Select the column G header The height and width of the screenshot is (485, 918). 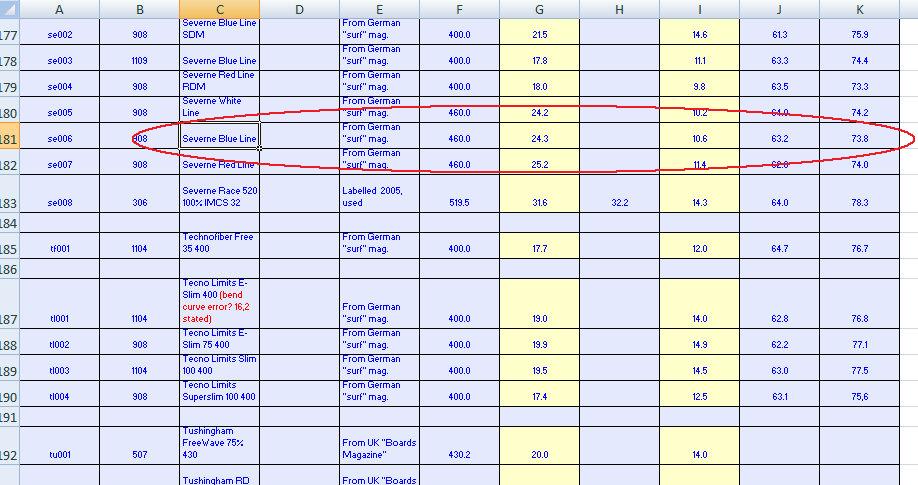tap(539, 9)
